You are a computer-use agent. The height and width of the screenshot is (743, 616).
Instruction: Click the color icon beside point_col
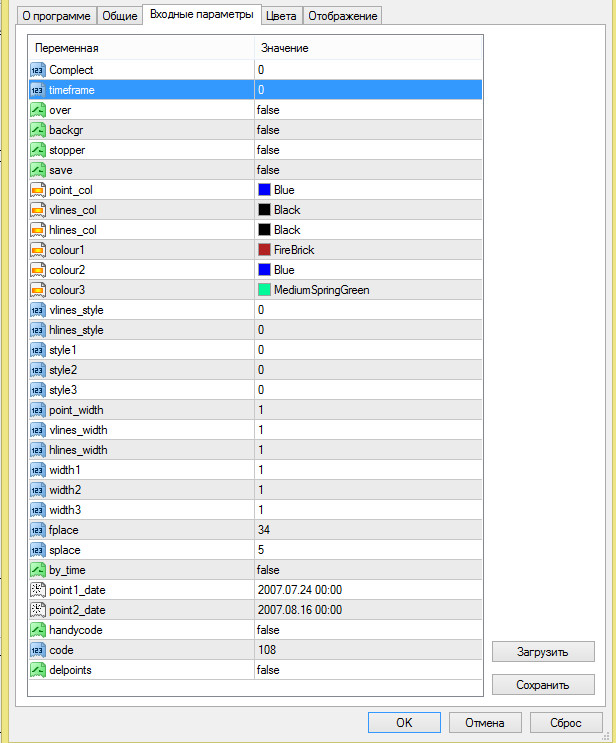pyautogui.click(x=38, y=190)
